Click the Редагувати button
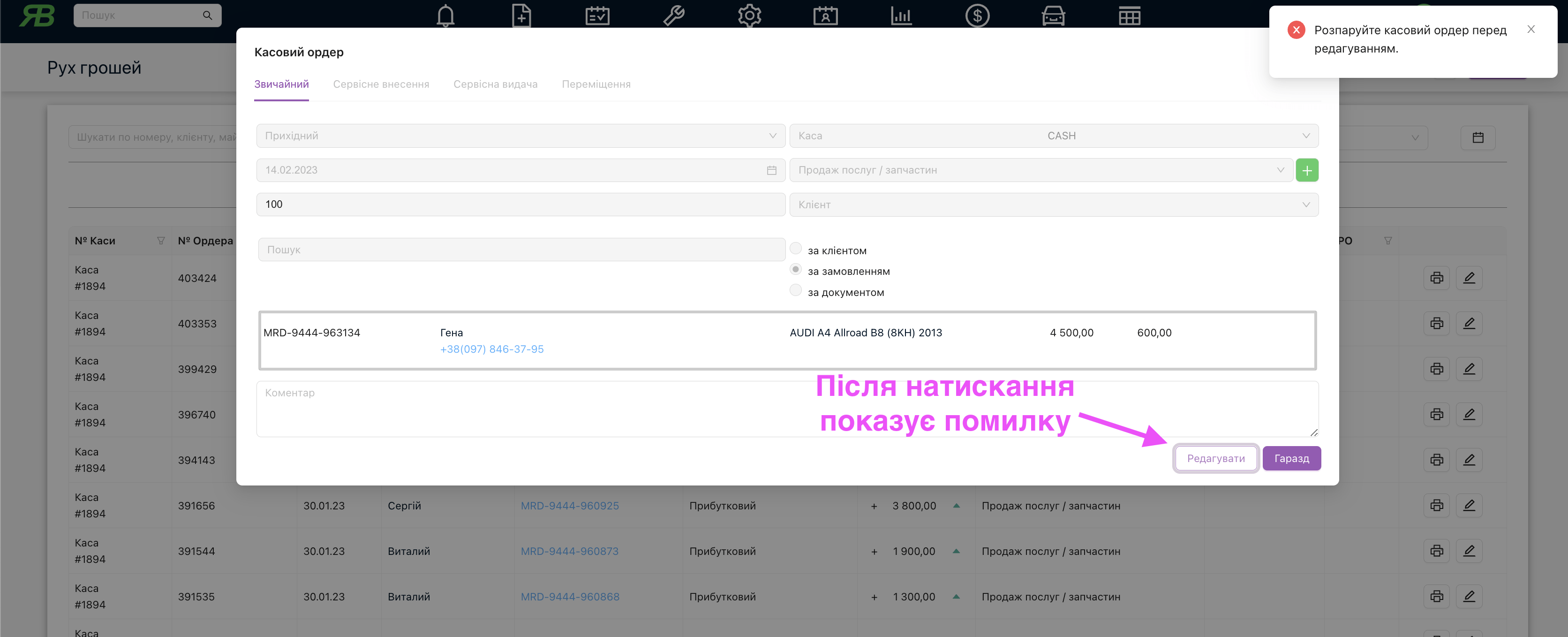Image resolution: width=1568 pixels, height=637 pixels. tap(1215, 459)
